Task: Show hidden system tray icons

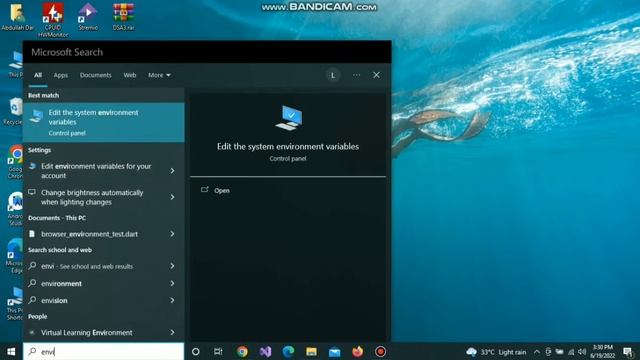Action: coord(537,352)
